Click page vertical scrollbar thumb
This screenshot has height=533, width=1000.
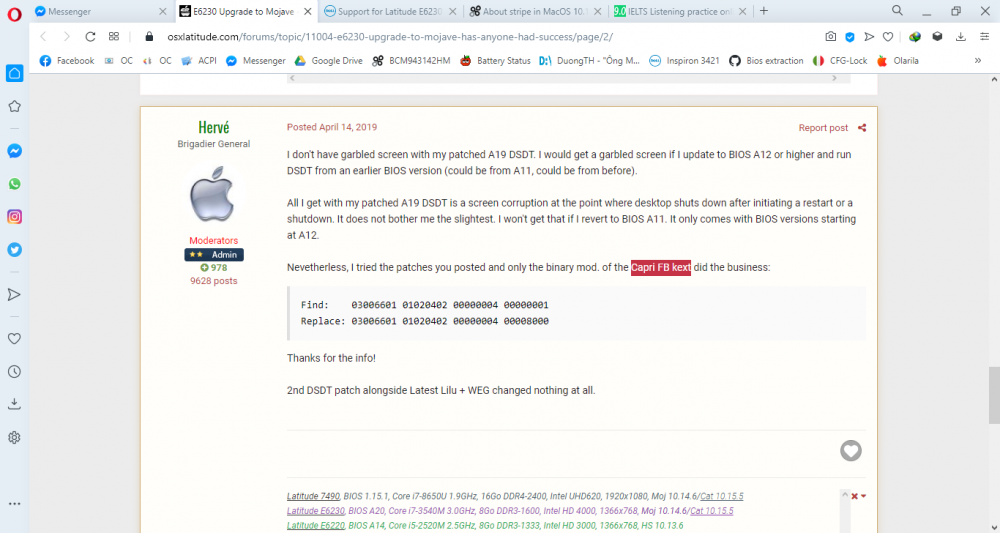[x=994, y=395]
